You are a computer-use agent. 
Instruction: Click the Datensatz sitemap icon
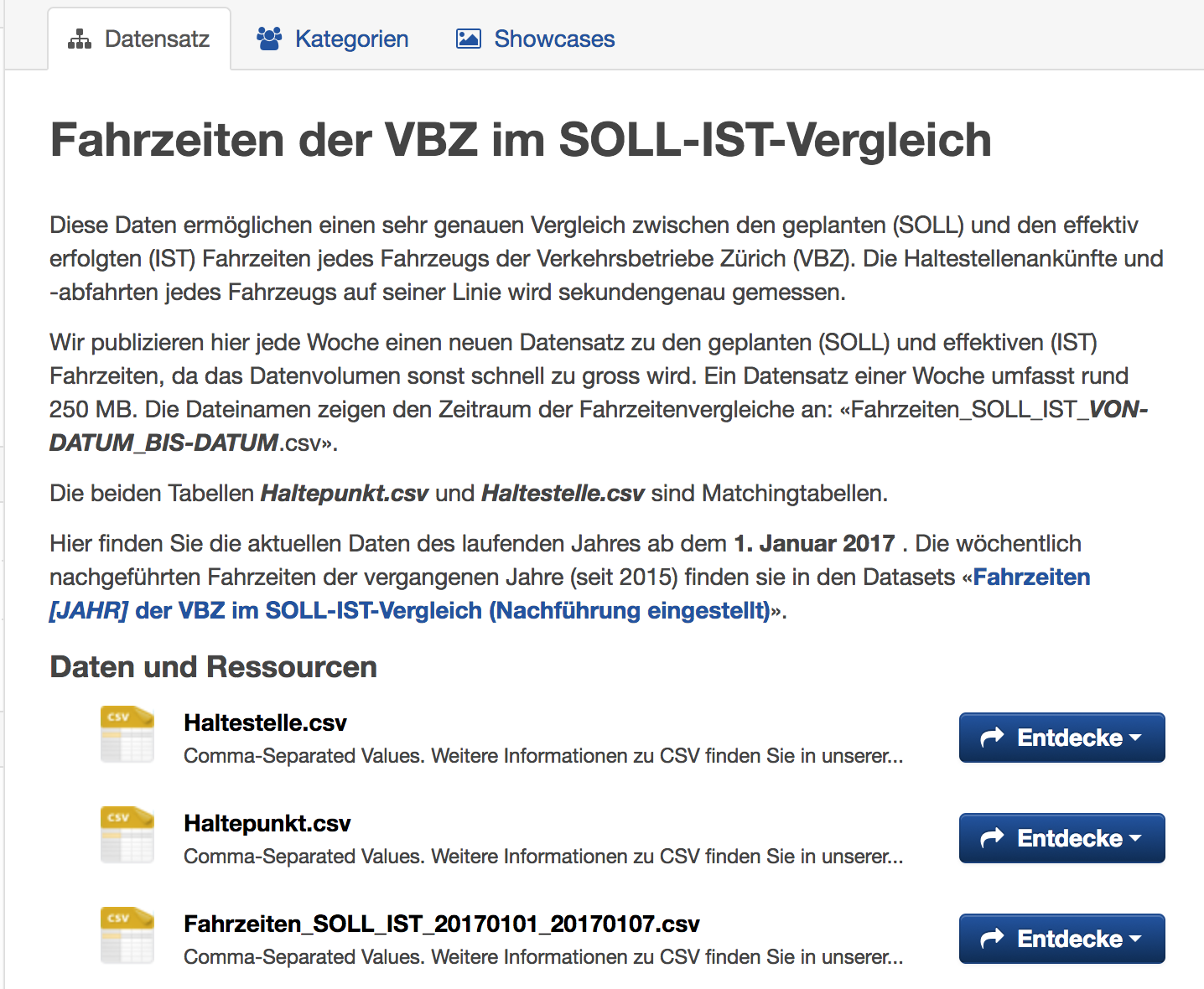click(80, 39)
